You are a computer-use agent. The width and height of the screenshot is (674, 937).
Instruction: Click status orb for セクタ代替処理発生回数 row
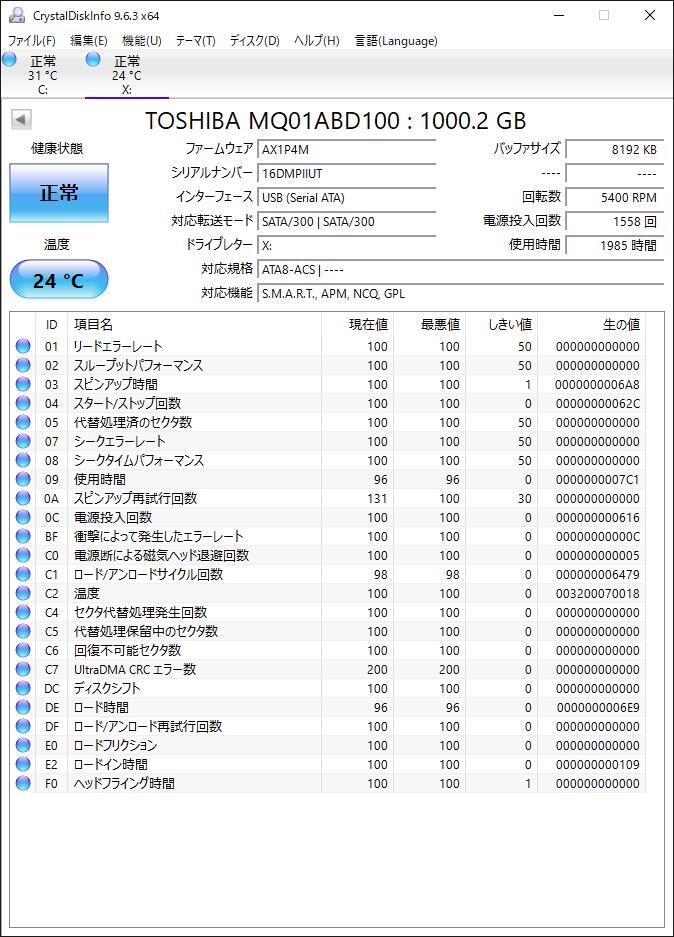point(23,612)
